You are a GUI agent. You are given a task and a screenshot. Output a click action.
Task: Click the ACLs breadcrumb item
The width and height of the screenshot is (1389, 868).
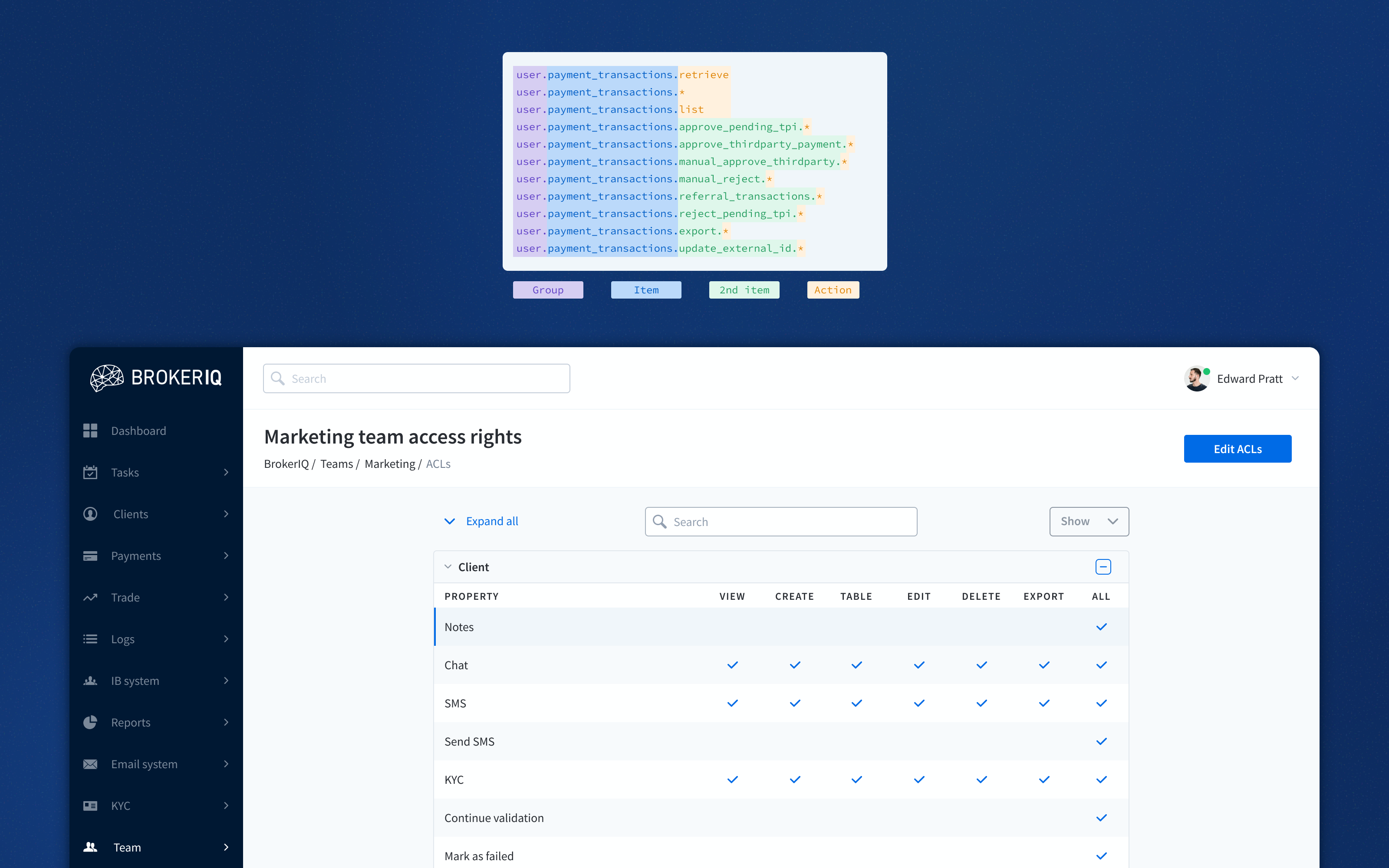click(438, 464)
